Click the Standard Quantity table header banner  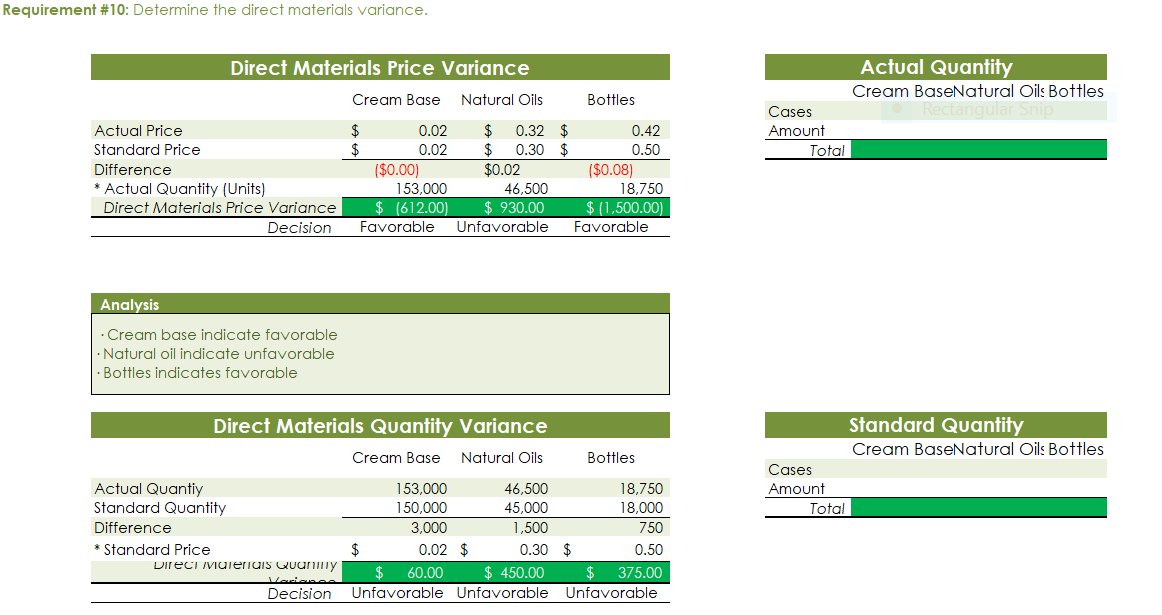pos(935,425)
